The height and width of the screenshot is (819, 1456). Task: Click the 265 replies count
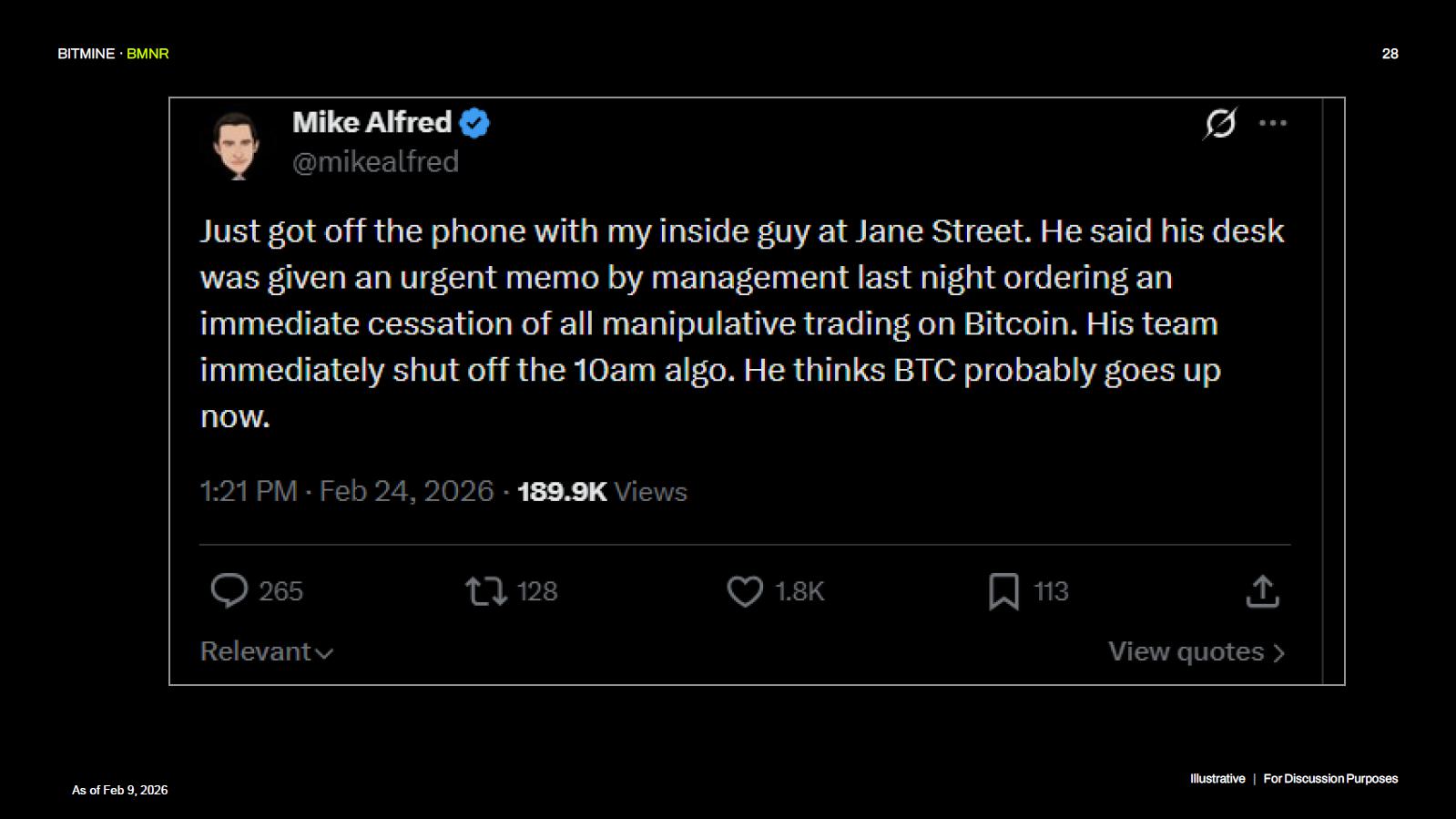pos(280,591)
